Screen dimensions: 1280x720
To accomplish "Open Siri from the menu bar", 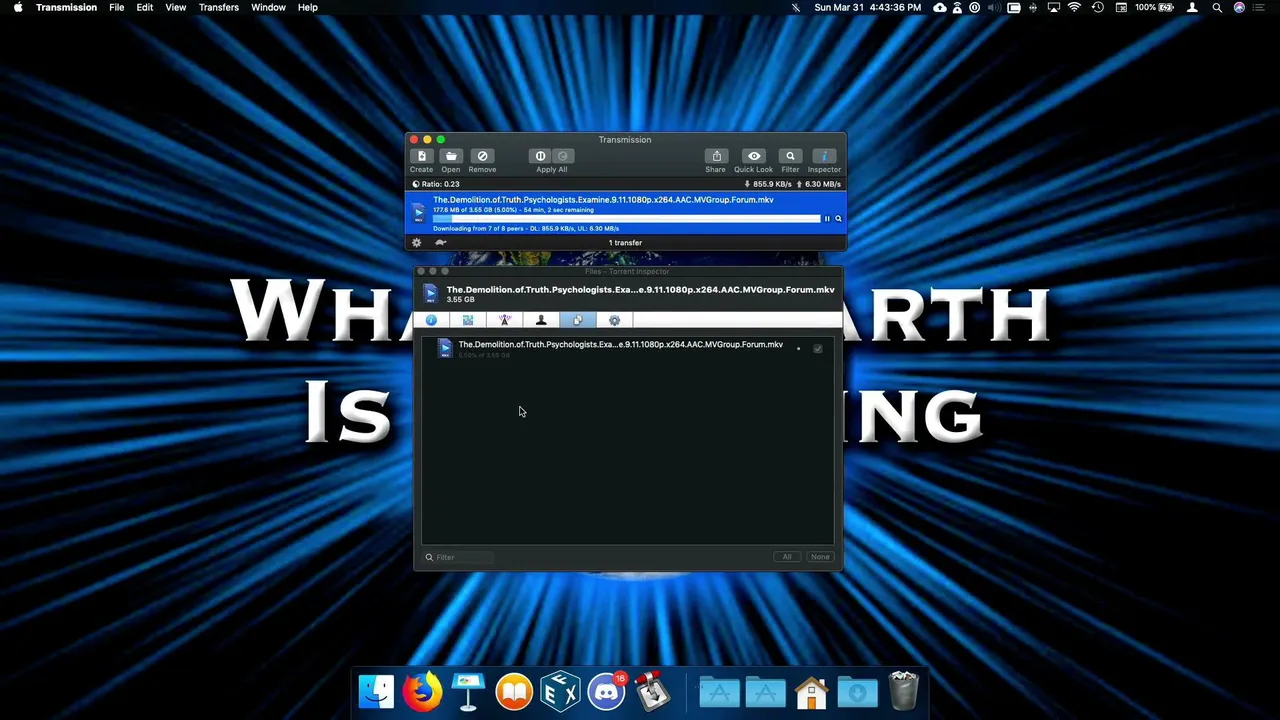I will [x=1240, y=8].
